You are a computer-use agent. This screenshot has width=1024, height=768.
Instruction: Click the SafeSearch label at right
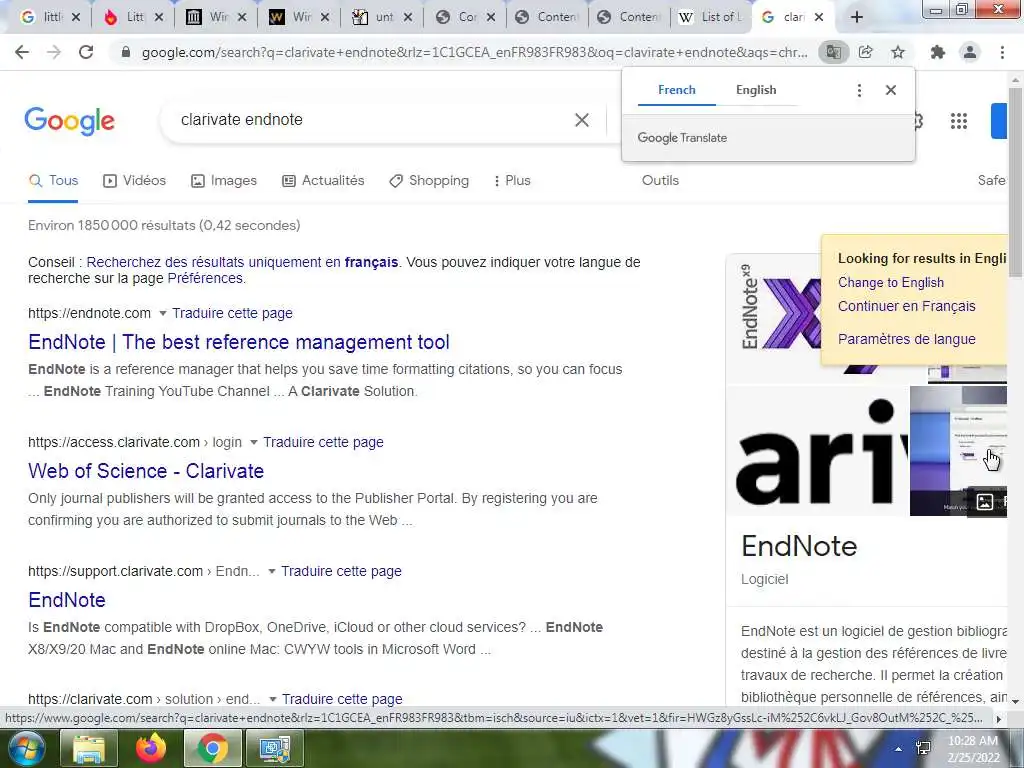point(991,181)
